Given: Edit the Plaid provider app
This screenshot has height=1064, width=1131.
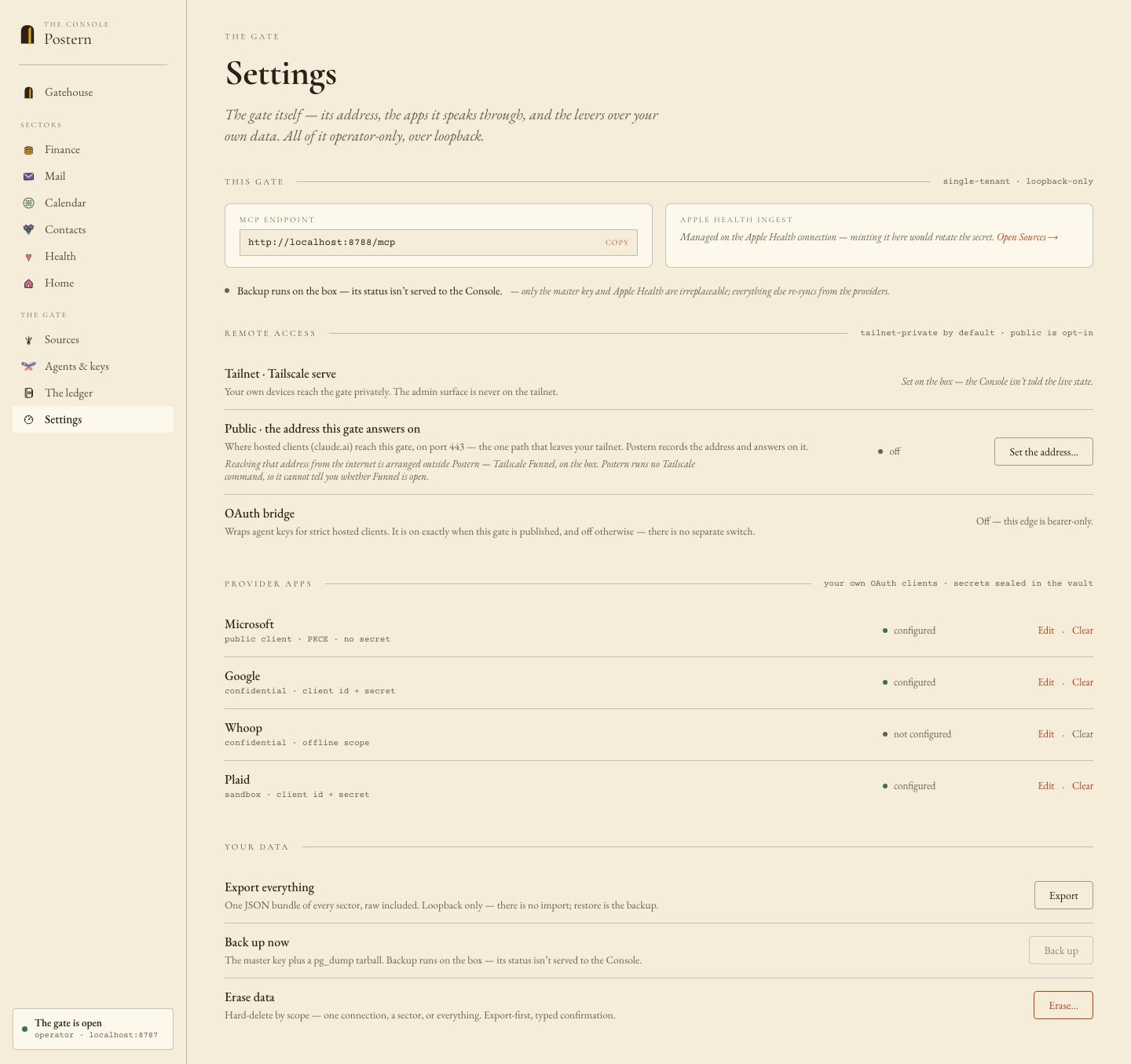Looking at the screenshot, I should pyautogui.click(x=1045, y=786).
